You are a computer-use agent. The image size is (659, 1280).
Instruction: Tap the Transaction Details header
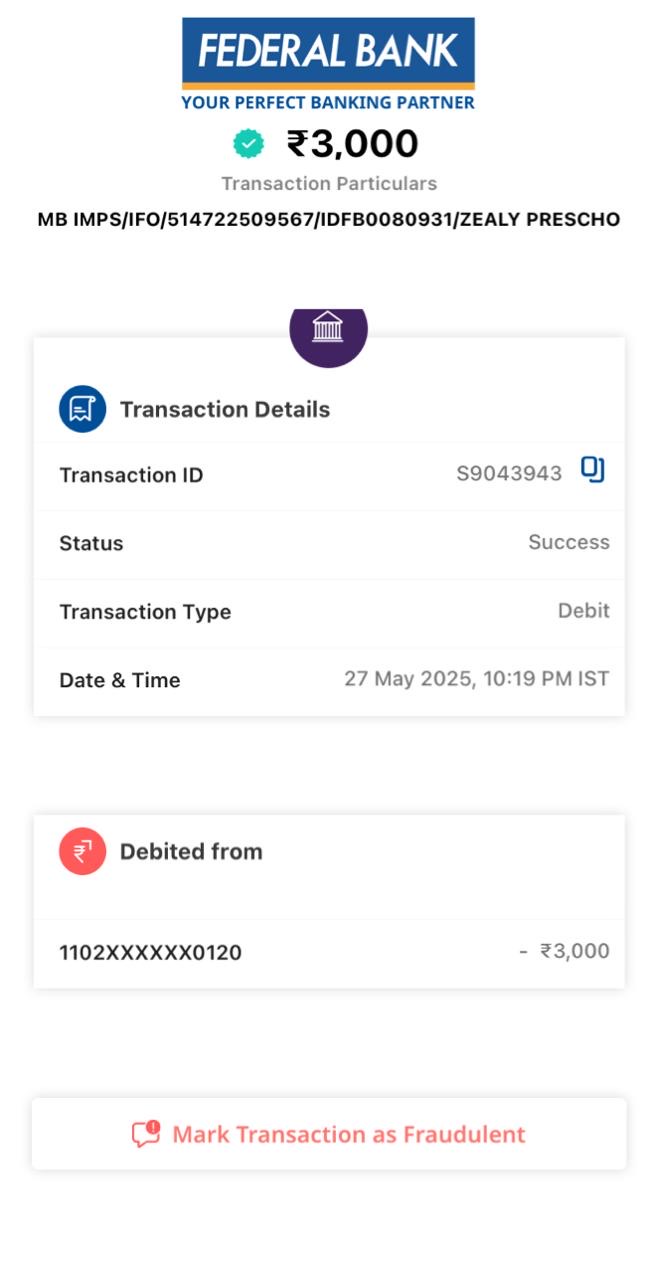click(x=225, y=410)
